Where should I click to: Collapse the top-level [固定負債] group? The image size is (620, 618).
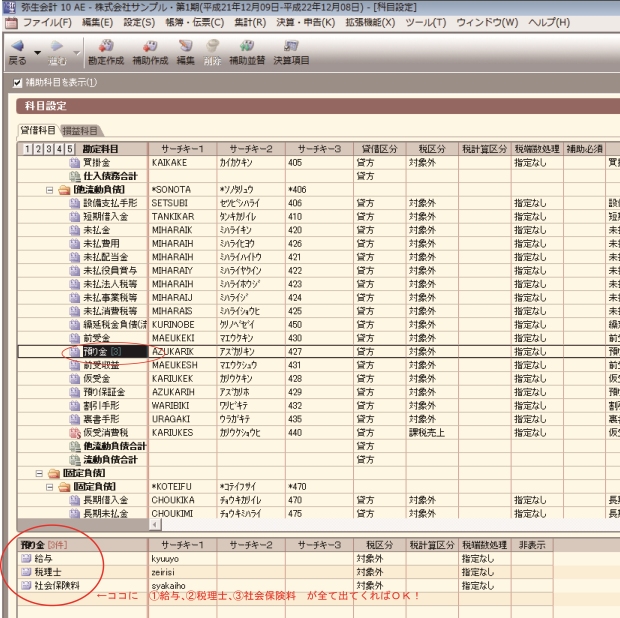pyautogui.click(x=39, y=473)
